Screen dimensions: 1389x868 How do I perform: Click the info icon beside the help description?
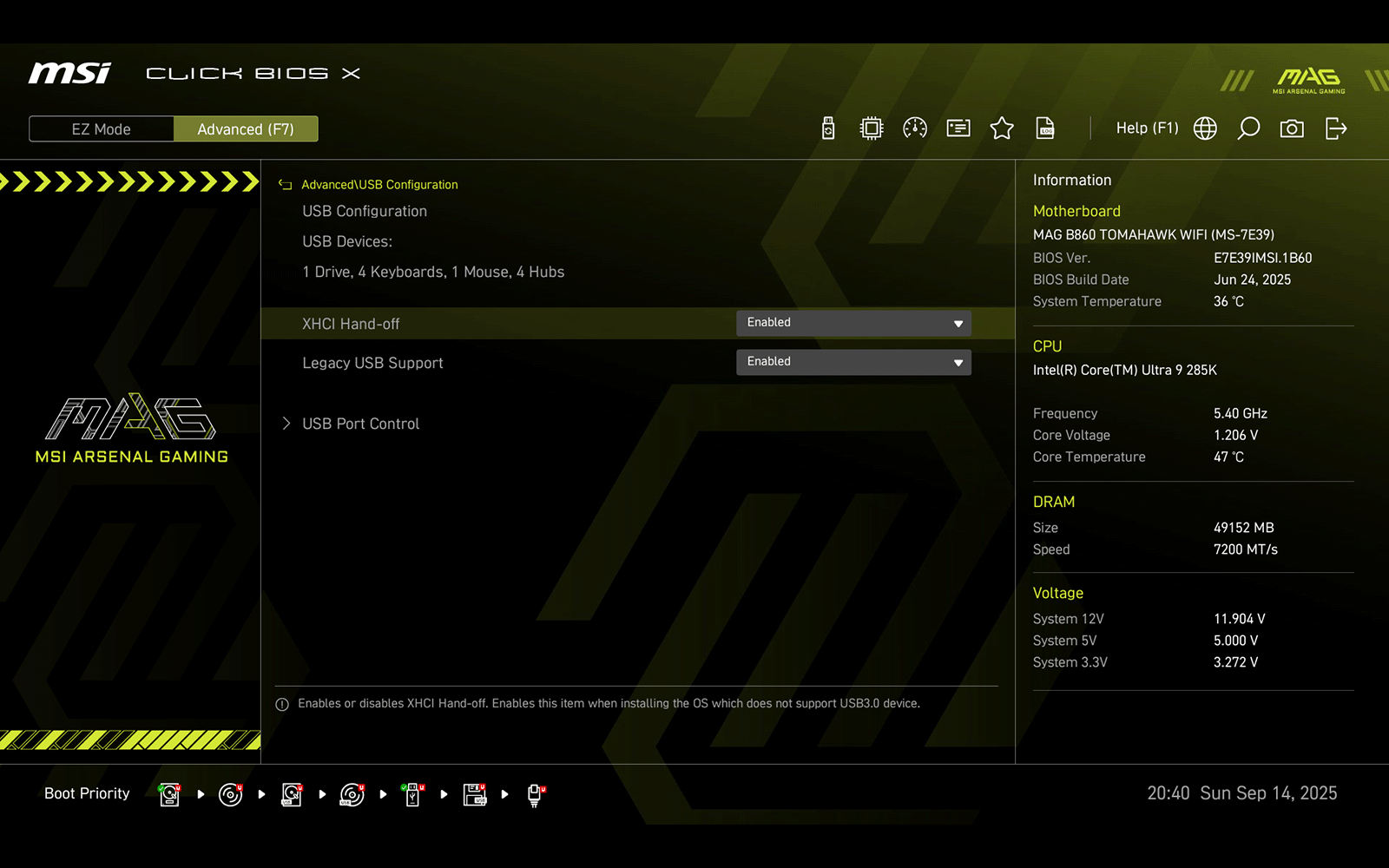282,705
